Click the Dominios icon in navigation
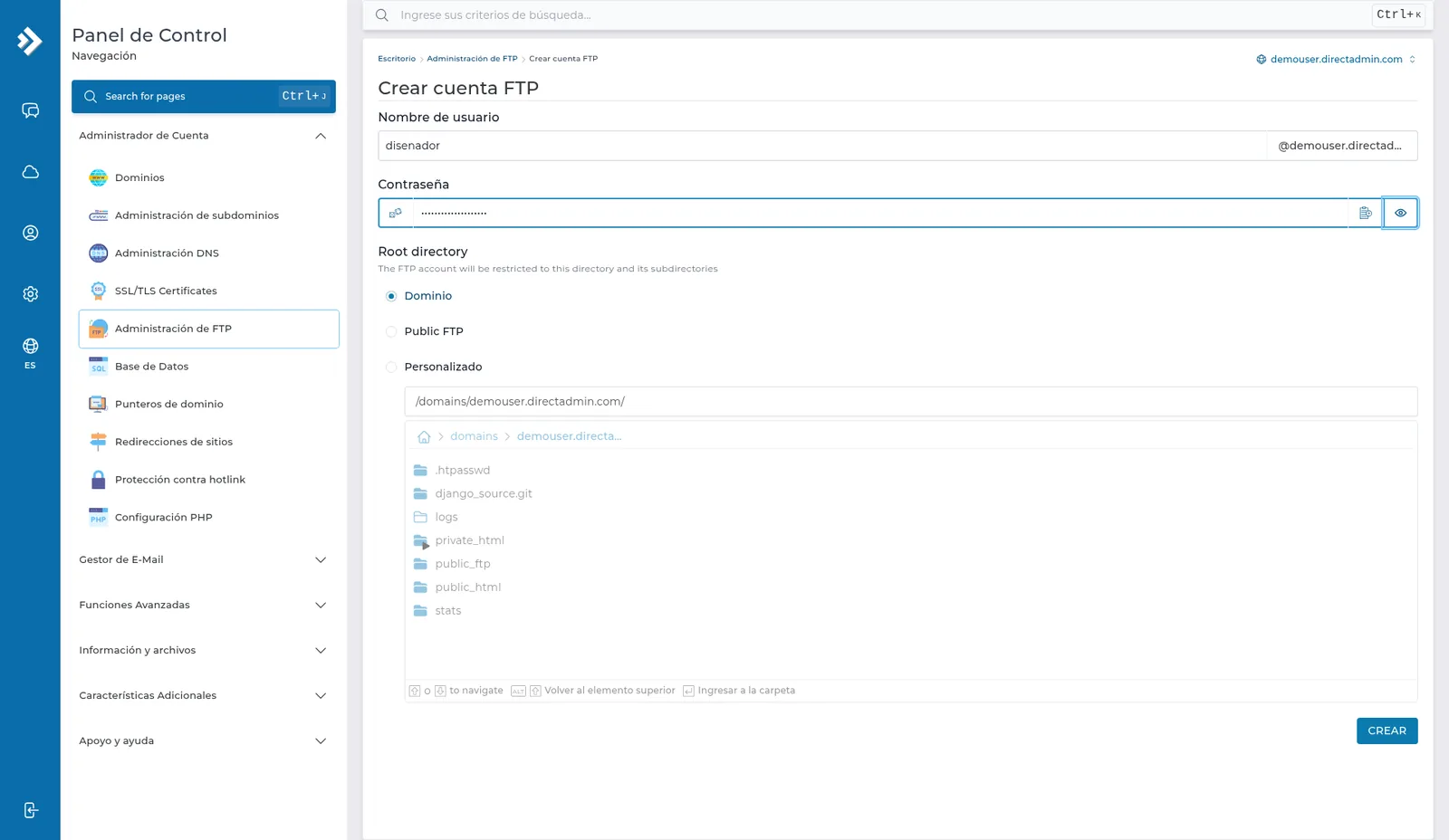1449x840 pixels. pyautogui.click(x=98, y=177)
